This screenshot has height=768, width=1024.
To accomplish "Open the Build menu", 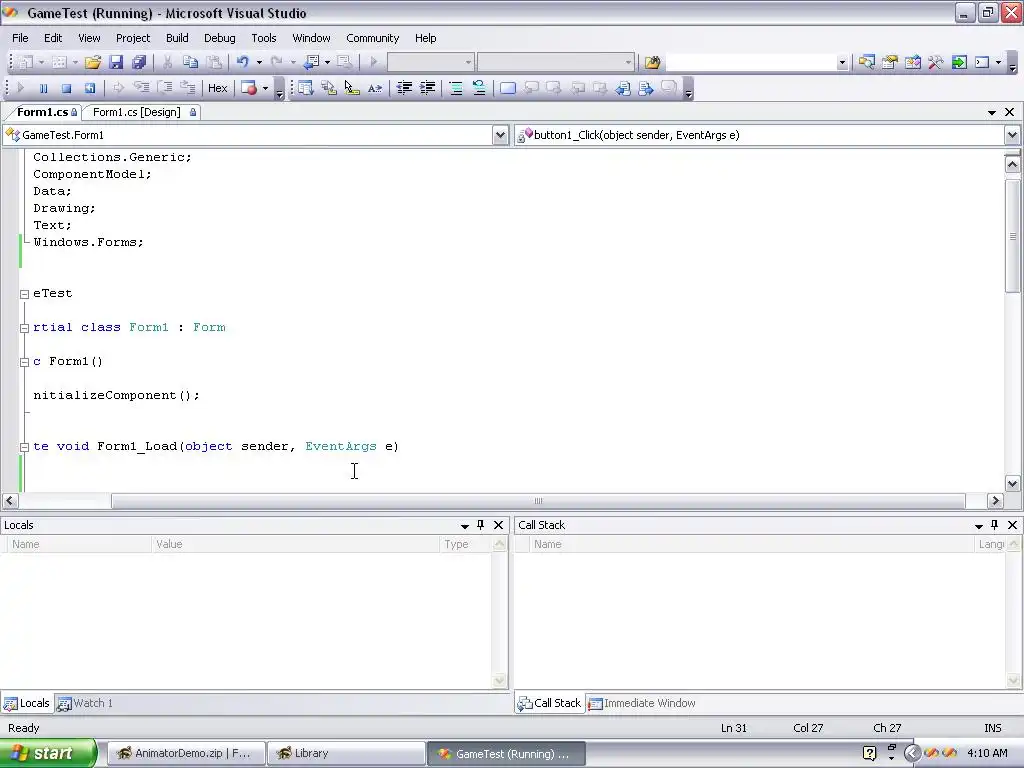I will 177,38.
